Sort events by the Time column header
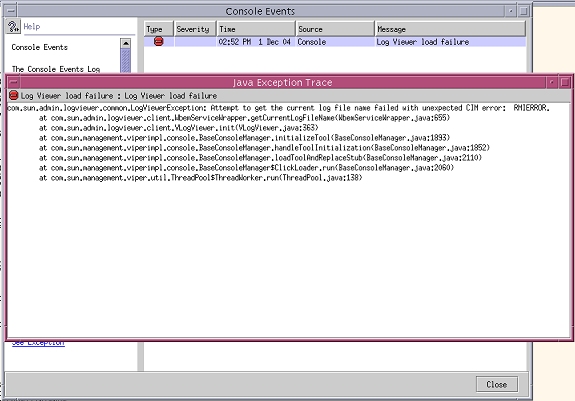This screenshot has height=401, width=575. pyautogui.click(x=256, y=29)
